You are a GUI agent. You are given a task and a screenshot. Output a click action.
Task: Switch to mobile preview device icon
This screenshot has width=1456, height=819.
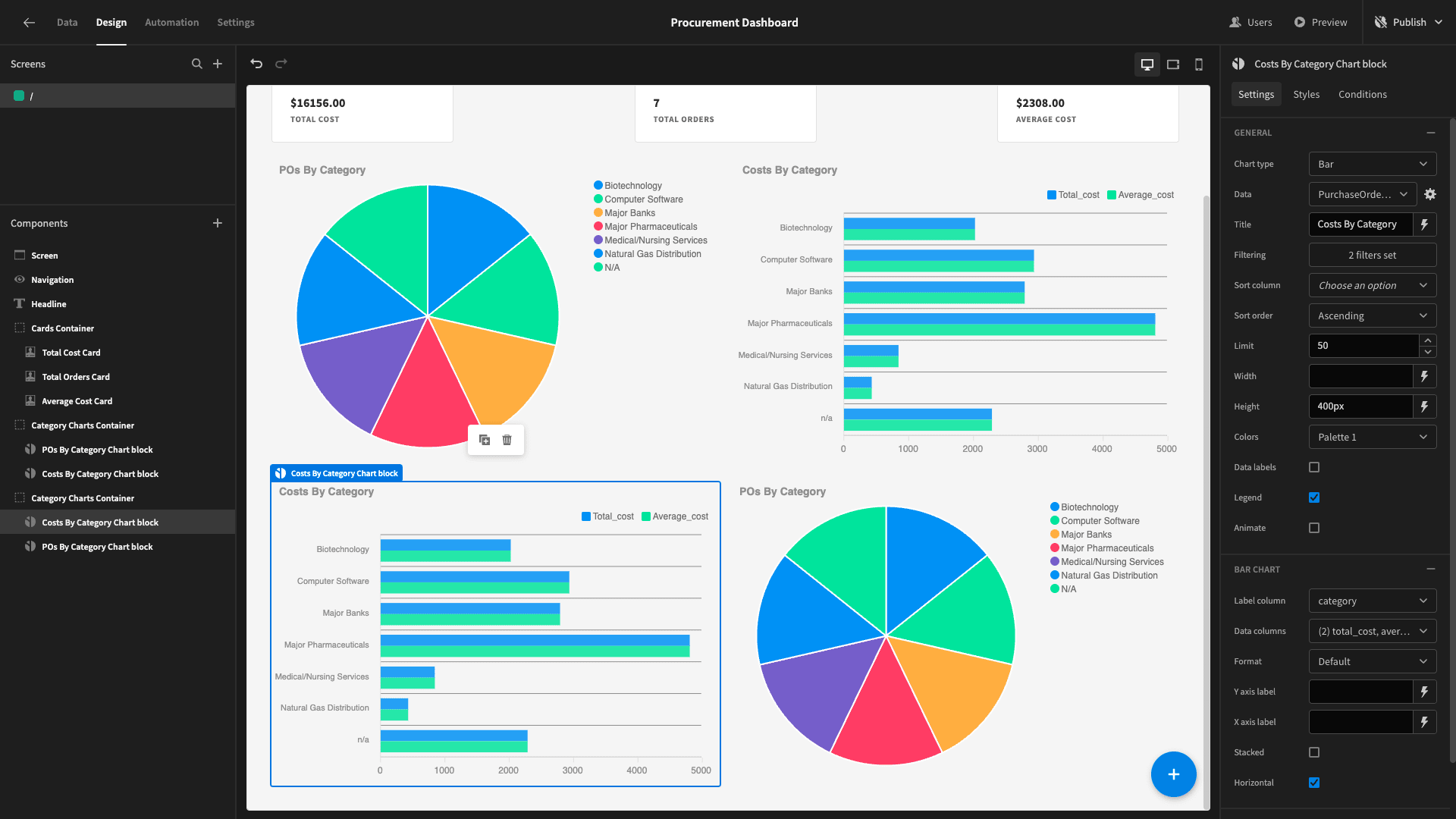coord(1199,64)
